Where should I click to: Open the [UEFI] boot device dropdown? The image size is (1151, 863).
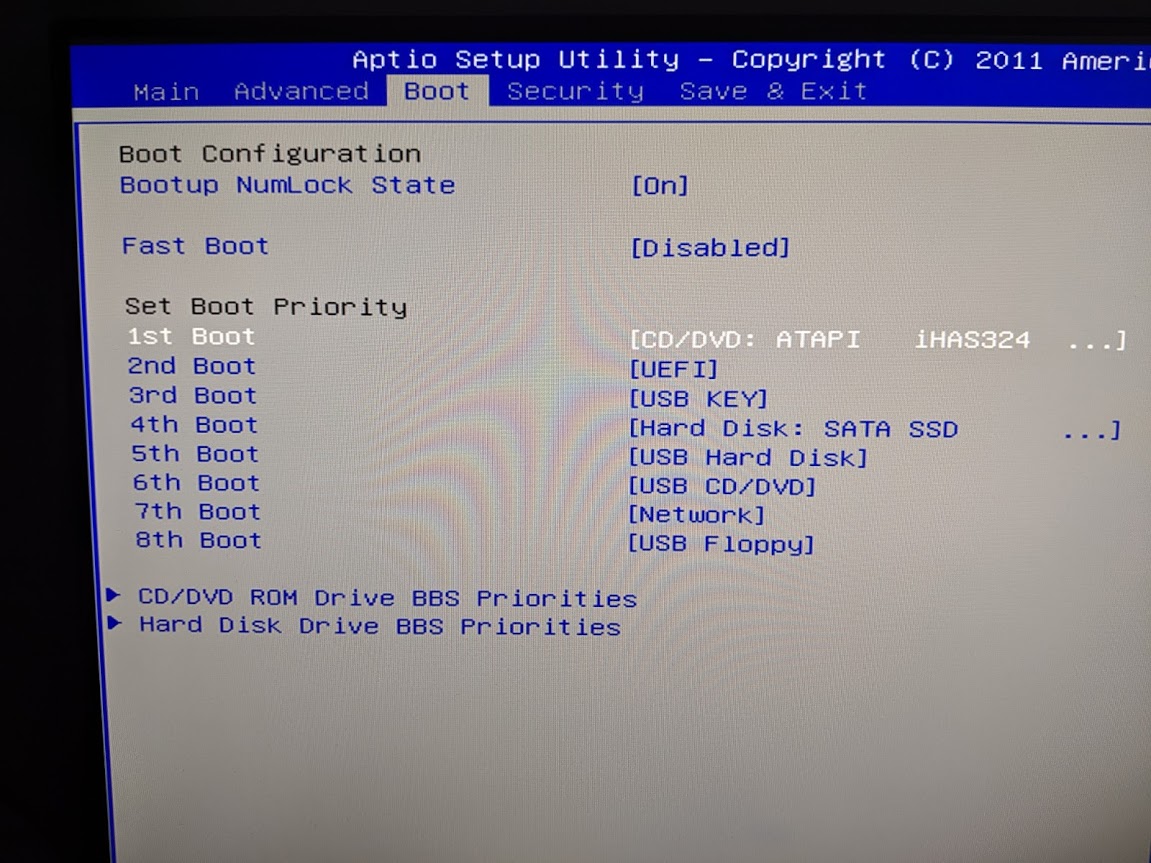[x=673, y=369]
